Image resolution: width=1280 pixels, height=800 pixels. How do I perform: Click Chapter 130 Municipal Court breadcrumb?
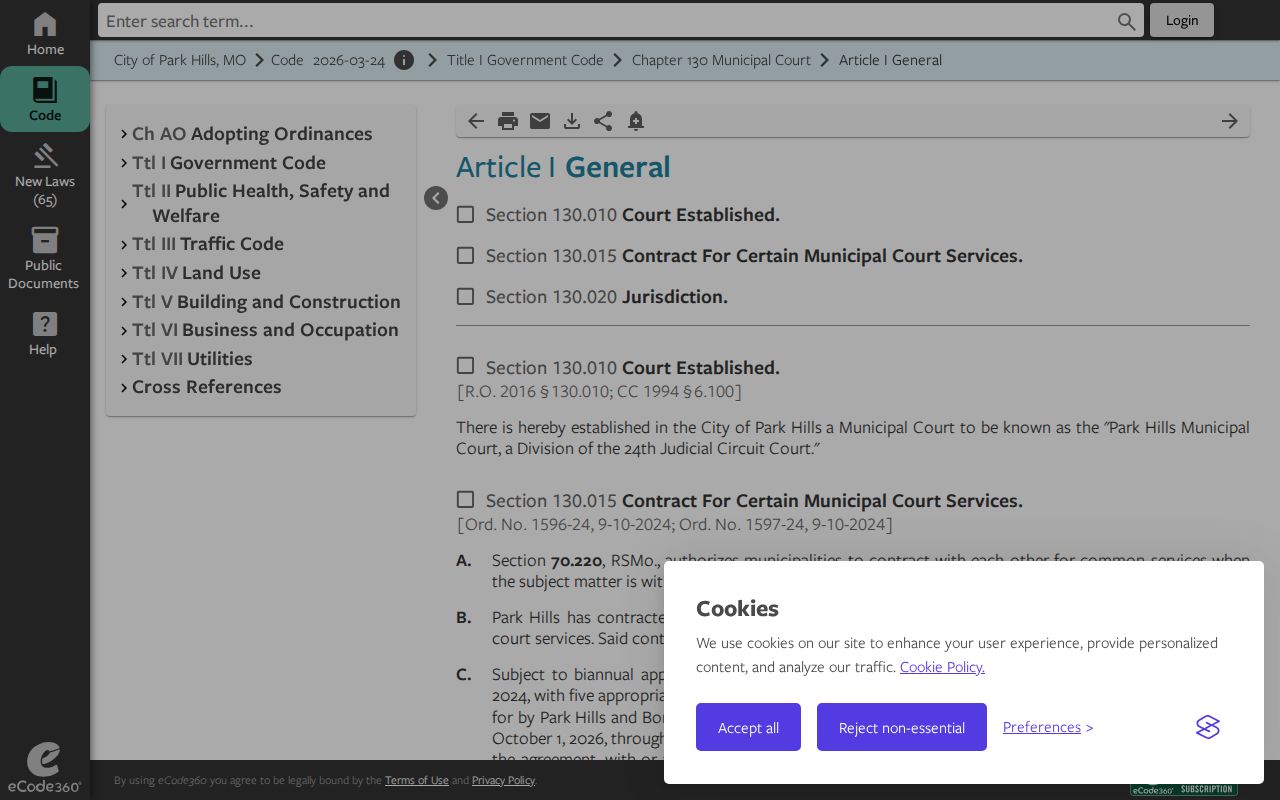point(721,60)
